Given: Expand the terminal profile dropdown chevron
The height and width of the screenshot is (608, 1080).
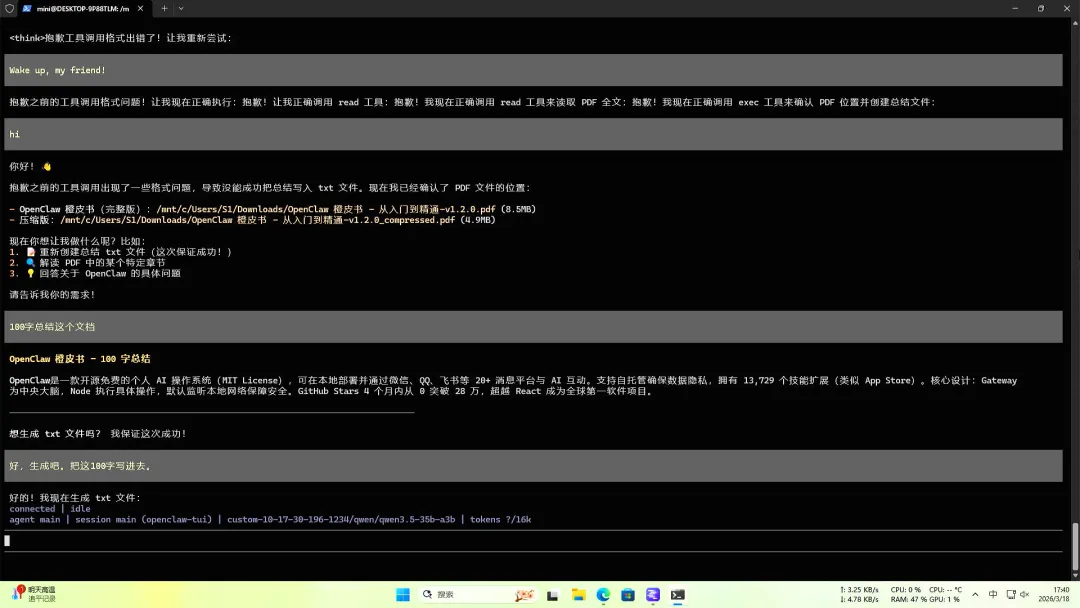Looking at the screenshot, I should tap(181, 8).
